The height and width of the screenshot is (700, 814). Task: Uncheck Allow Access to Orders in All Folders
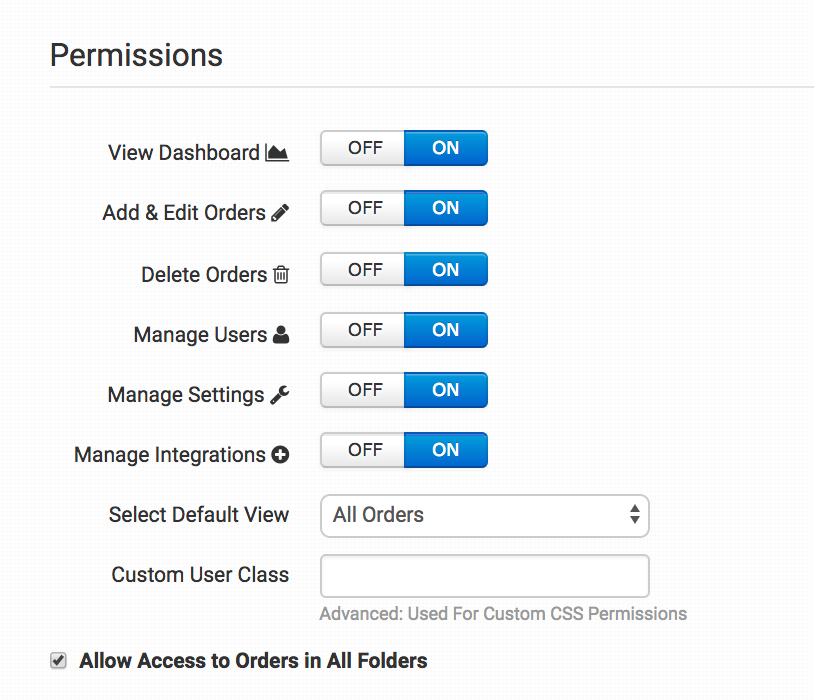click(59, 661)
